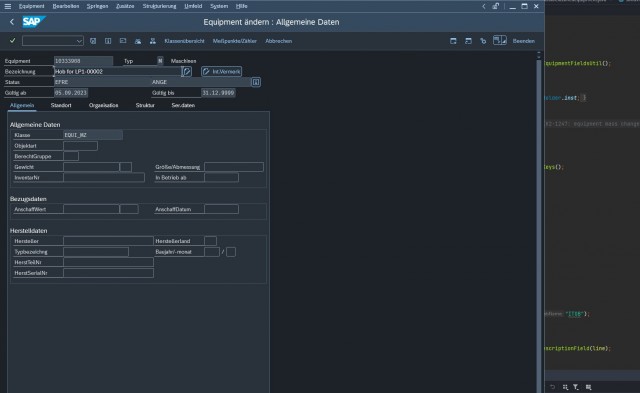Click the third toolbar flag-shaped icon

(x=123, y=41)
